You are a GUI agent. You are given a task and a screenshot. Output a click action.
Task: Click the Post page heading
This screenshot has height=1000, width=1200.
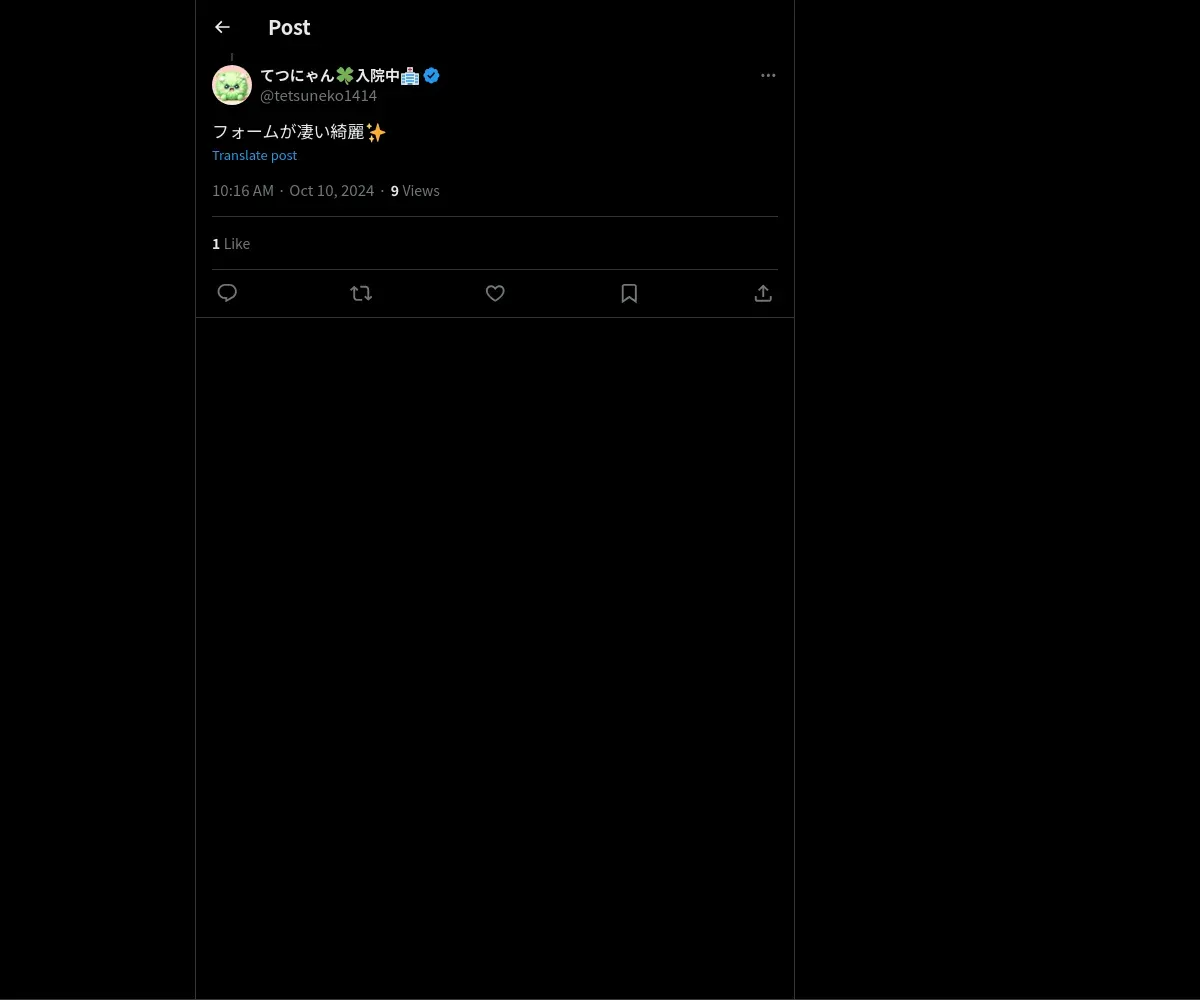pyautogui.click(x=289, y=27)
